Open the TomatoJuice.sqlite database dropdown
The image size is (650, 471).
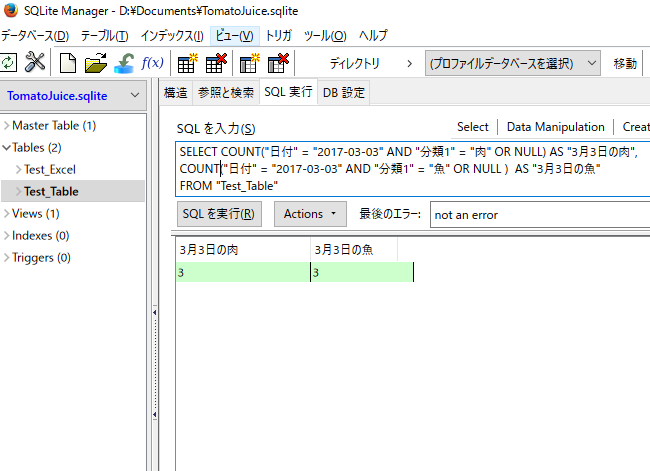[75, 96]
